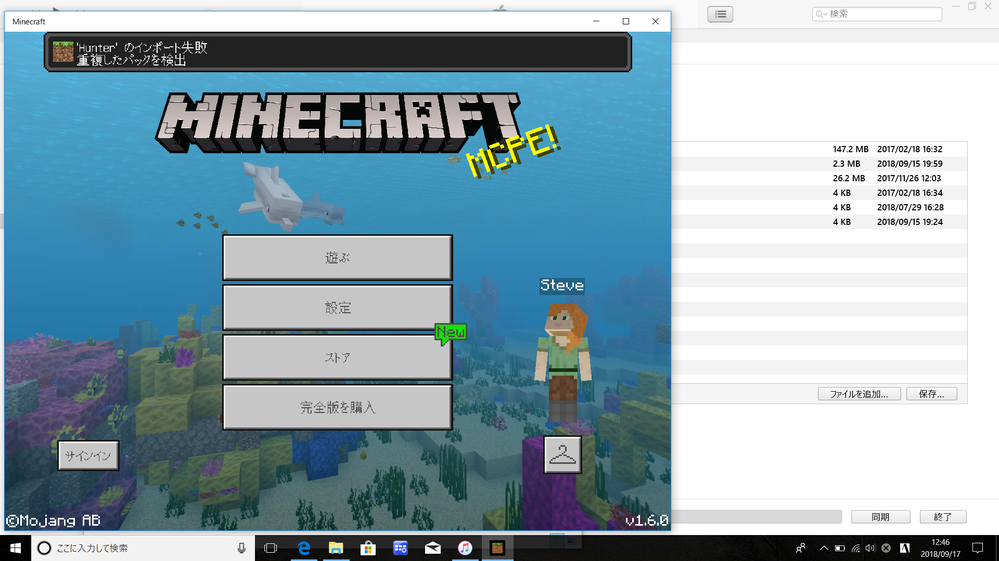Image resolution: width=999 pixels, height=561 pixels.
Task: Open Task View on the taskbar
Action: pyautogui.click(x=271, y=548)
